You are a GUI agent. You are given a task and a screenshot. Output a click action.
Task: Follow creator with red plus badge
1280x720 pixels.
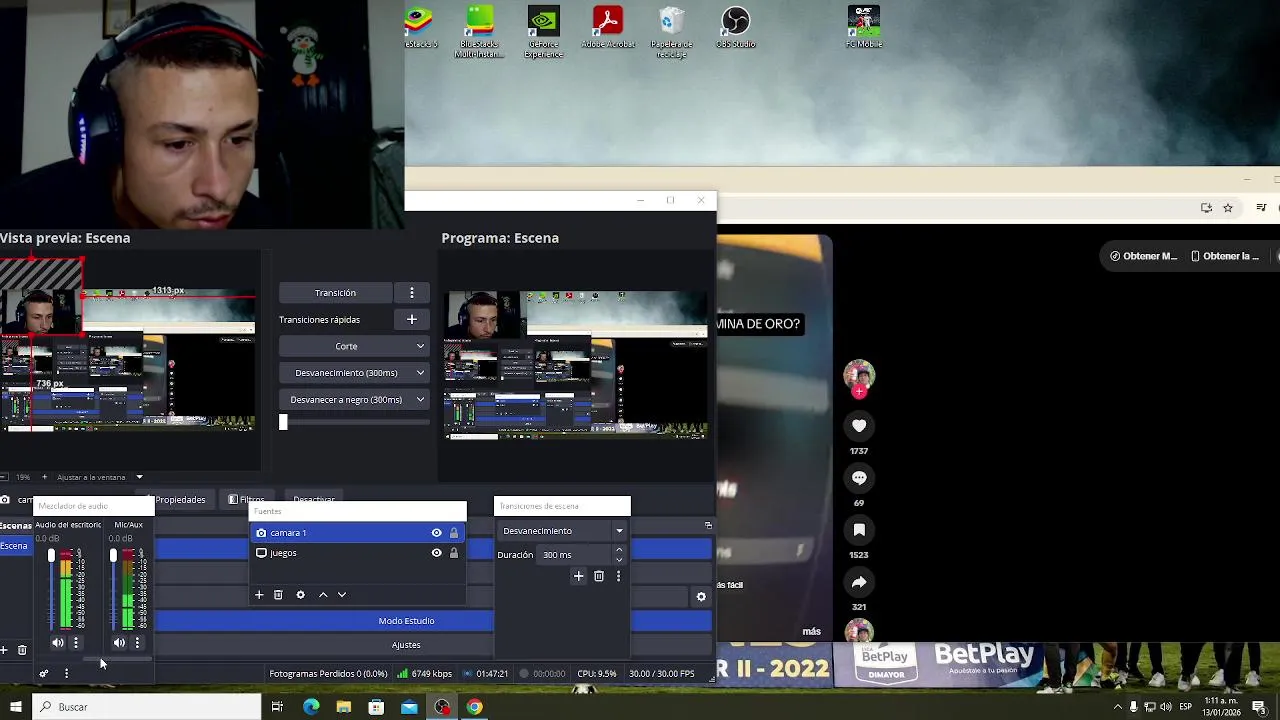coord(859,392)
